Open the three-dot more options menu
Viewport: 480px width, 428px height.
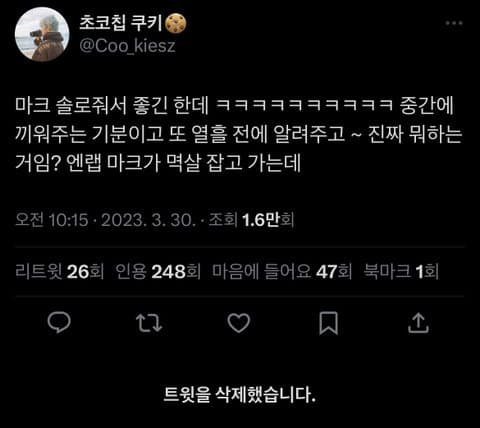[x=454, y=23]
